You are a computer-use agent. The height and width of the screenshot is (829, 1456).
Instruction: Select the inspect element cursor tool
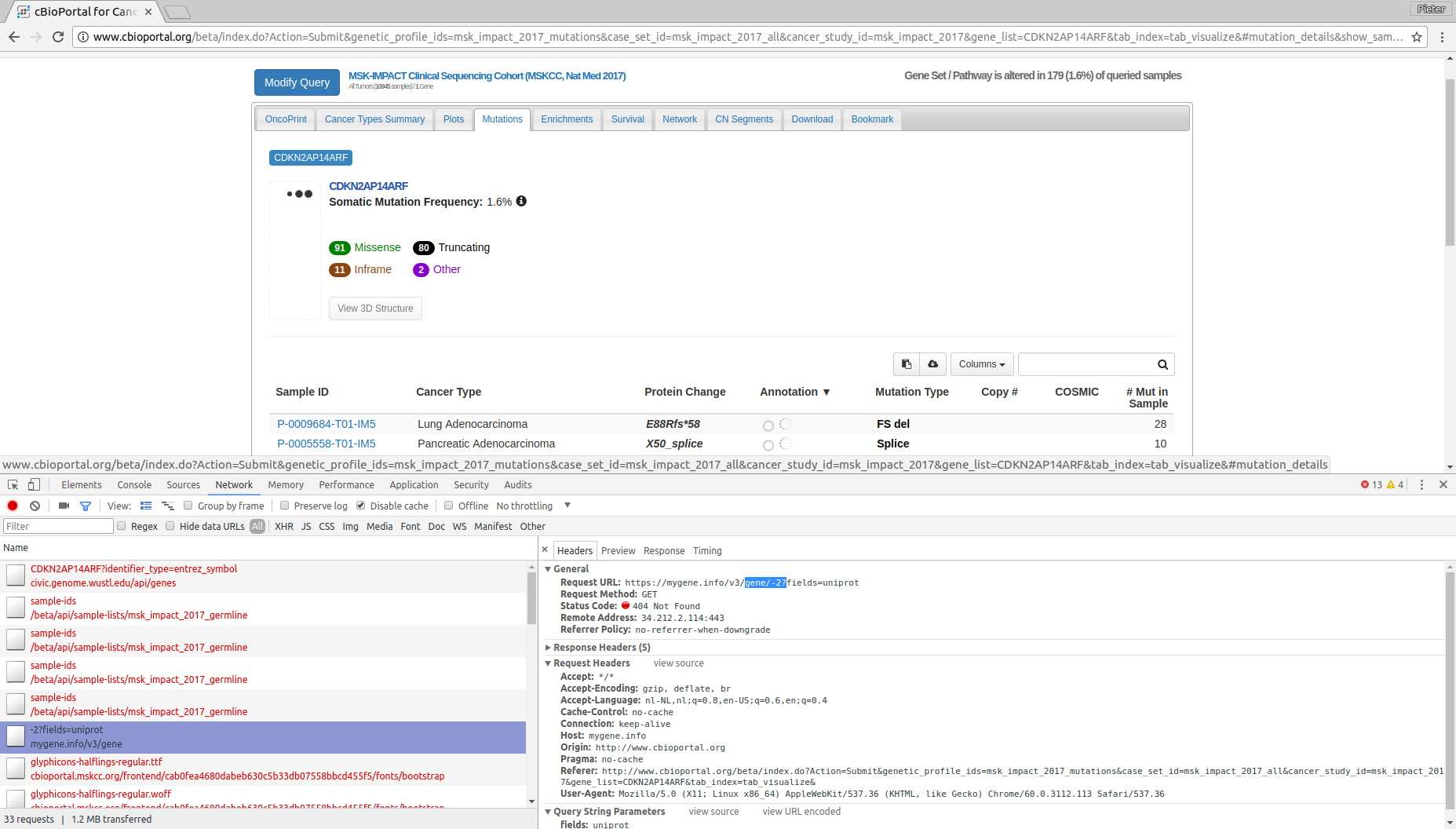tap(12, 484)
